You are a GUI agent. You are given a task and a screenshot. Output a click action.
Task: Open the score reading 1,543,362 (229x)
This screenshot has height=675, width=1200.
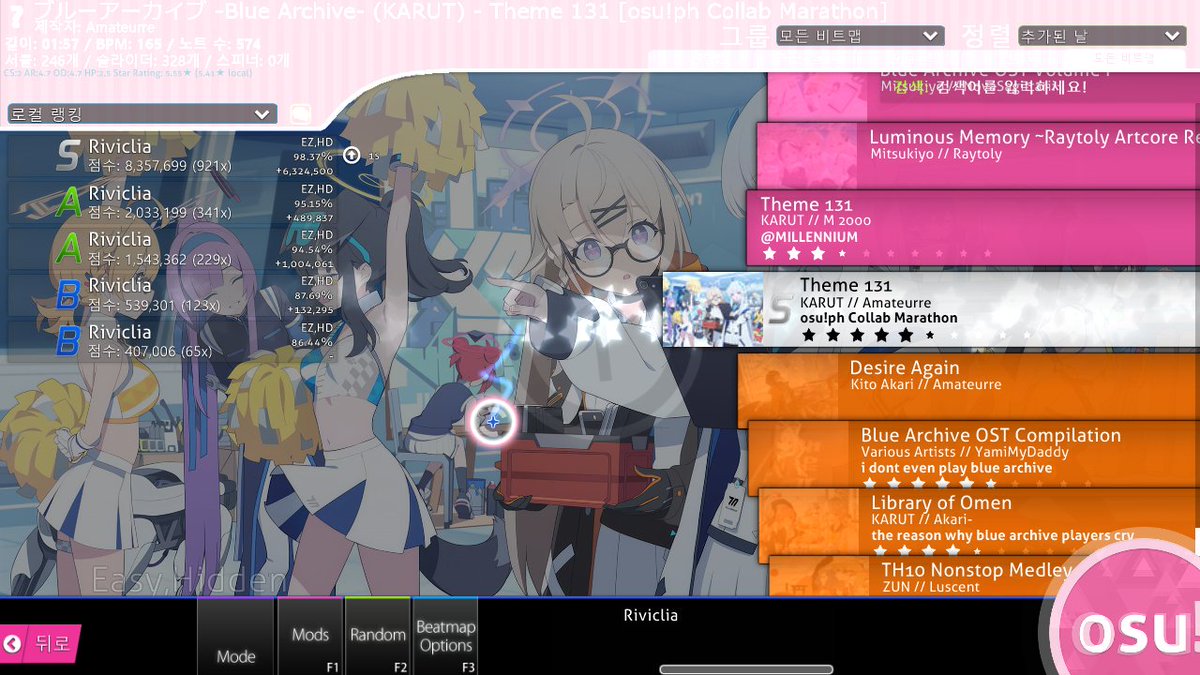point(173,249)
